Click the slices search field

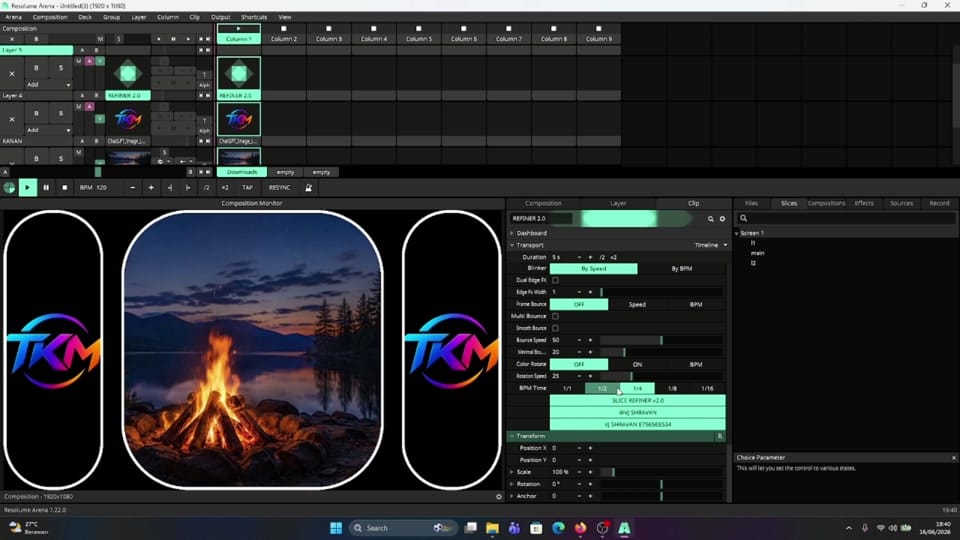click(x=845, y=219)
